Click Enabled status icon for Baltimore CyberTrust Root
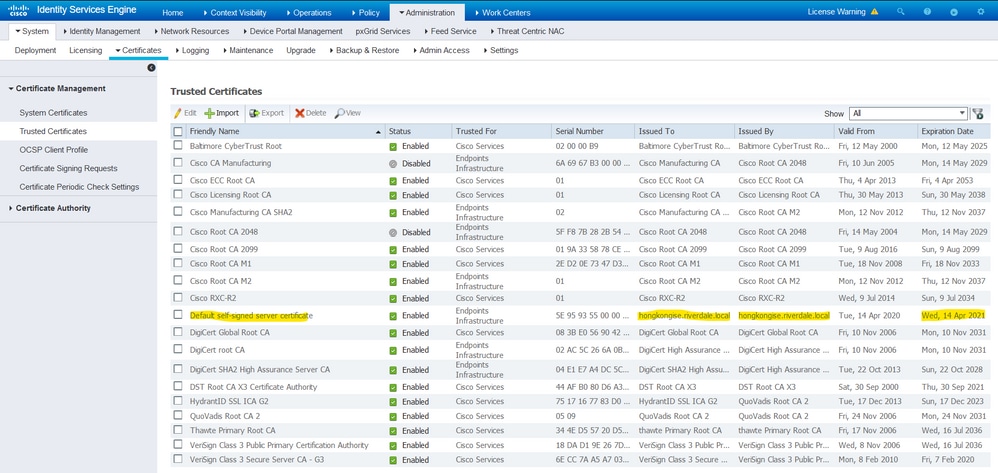Screen dimensions: 998x473 393,146
